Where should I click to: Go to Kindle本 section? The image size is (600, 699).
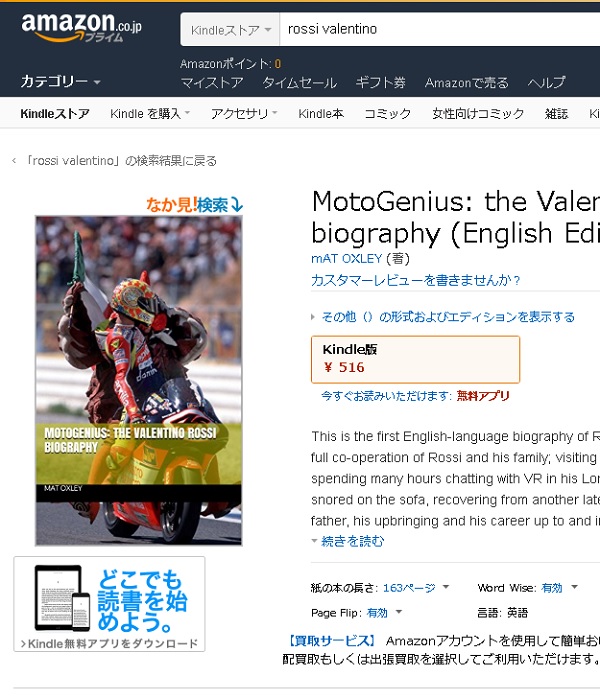(321, 114)
